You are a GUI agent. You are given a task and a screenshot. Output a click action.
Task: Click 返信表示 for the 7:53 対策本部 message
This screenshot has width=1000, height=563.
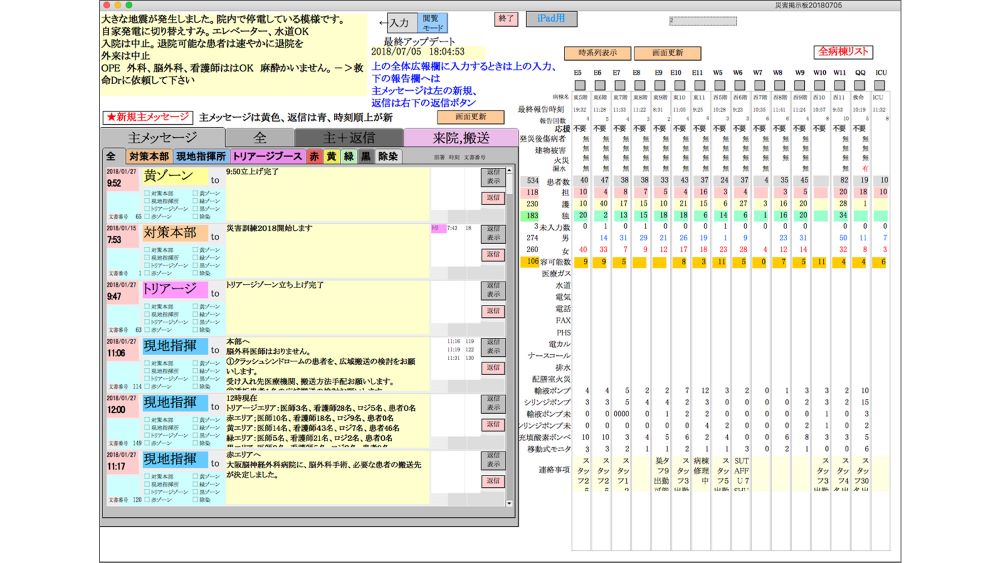(494, 233)
